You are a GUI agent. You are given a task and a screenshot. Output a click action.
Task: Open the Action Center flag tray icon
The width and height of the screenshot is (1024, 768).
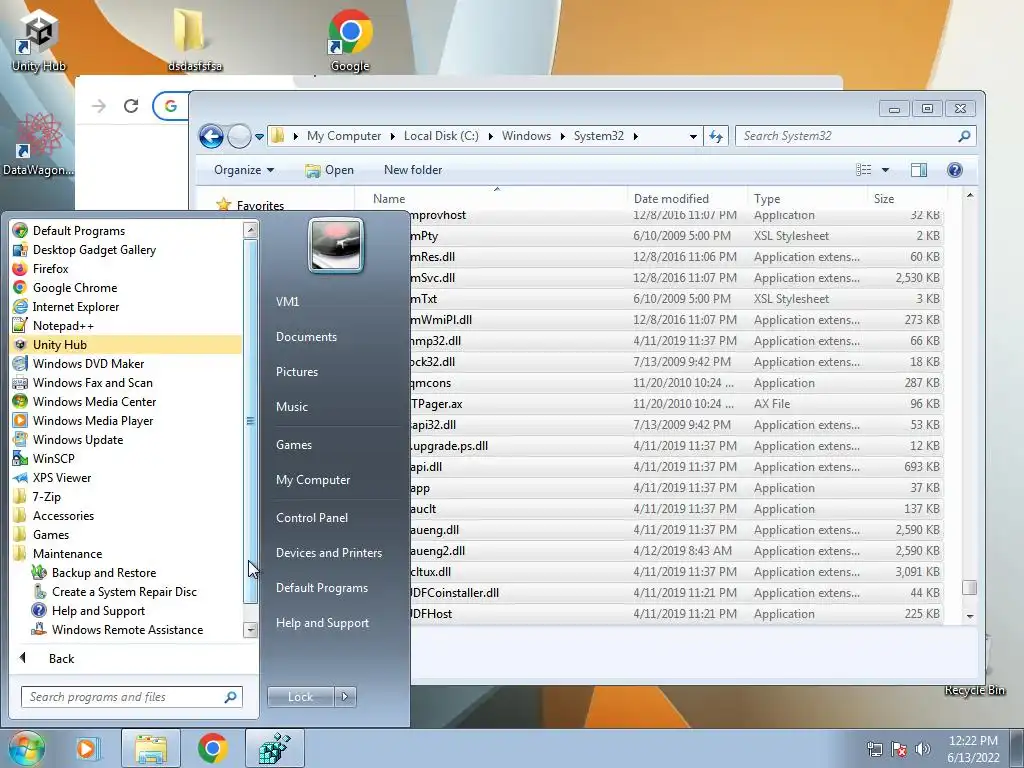tap(899, 749)
